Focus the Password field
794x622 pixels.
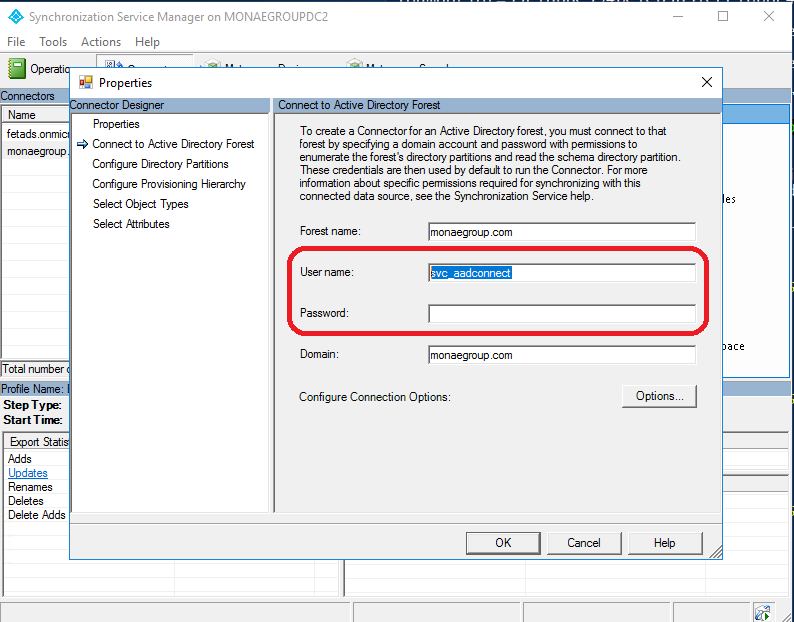[561, 314]
